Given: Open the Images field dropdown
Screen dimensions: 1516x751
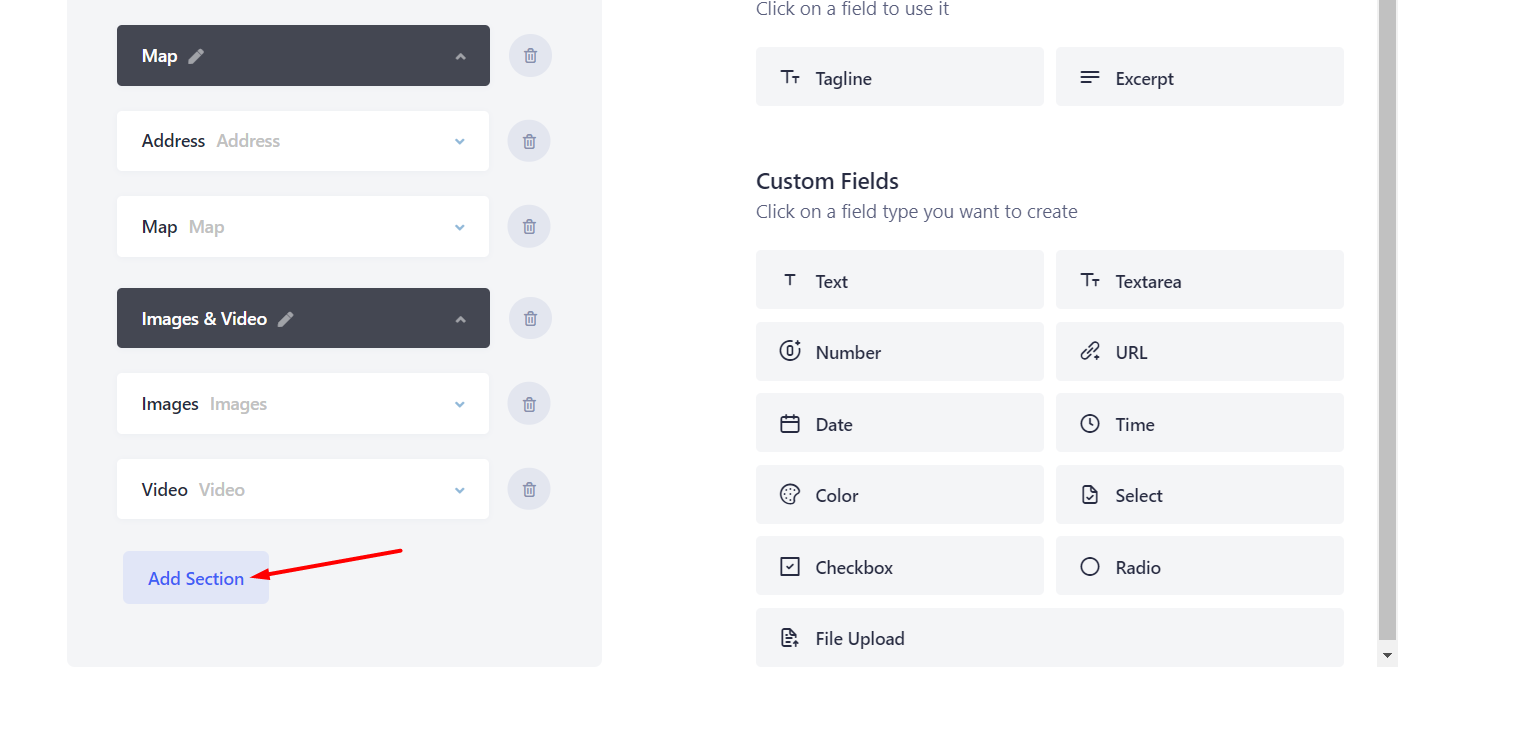Looking at the screenshot, I should coord(459,403).
